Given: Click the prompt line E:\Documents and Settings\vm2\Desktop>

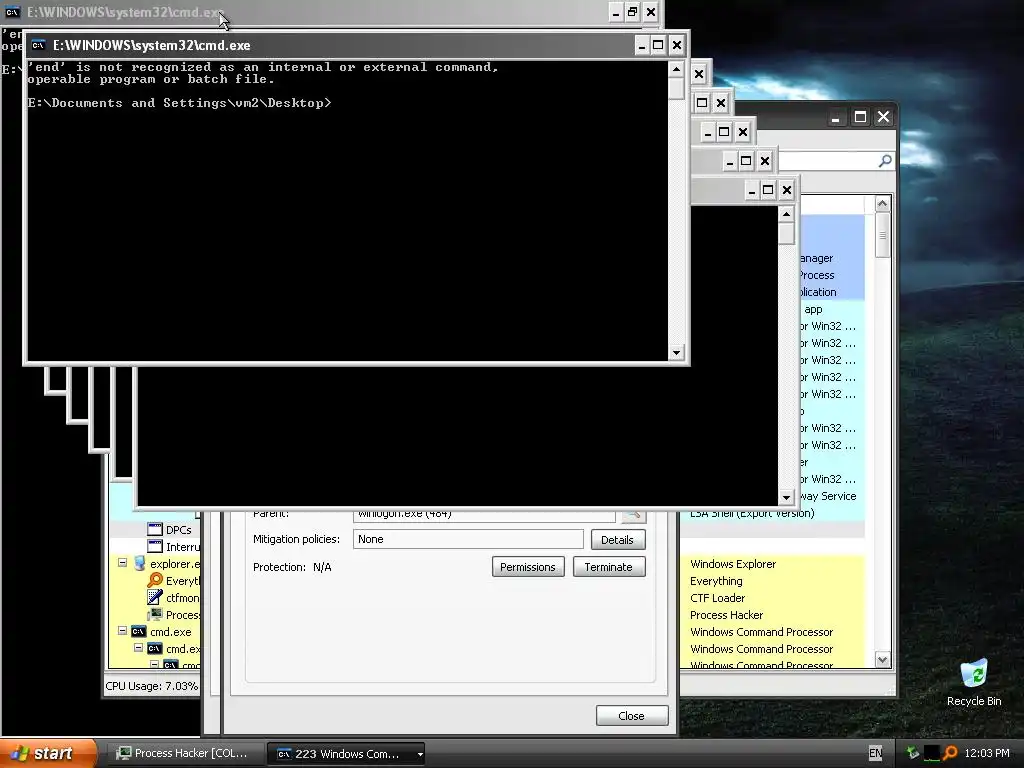Looking at the screenshot, I should [180, 103].
